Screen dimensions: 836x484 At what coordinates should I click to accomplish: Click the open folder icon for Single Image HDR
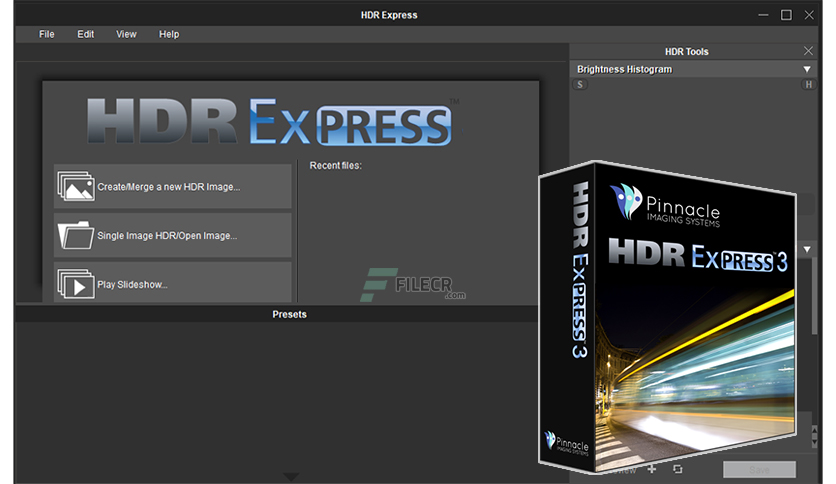point(76,235)
